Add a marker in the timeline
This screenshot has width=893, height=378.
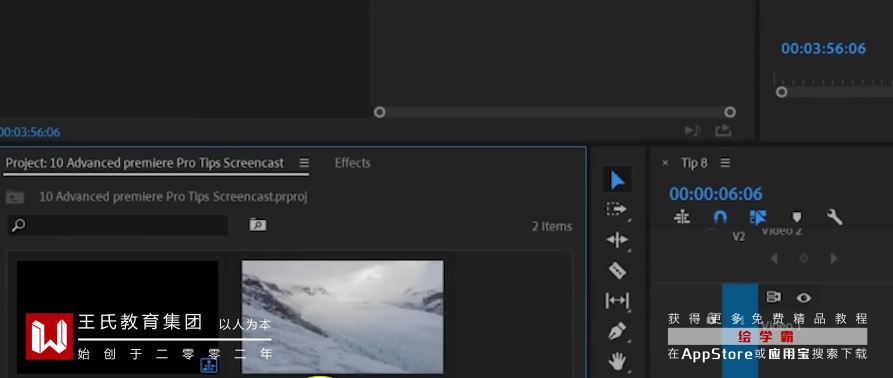click(797, 217)
